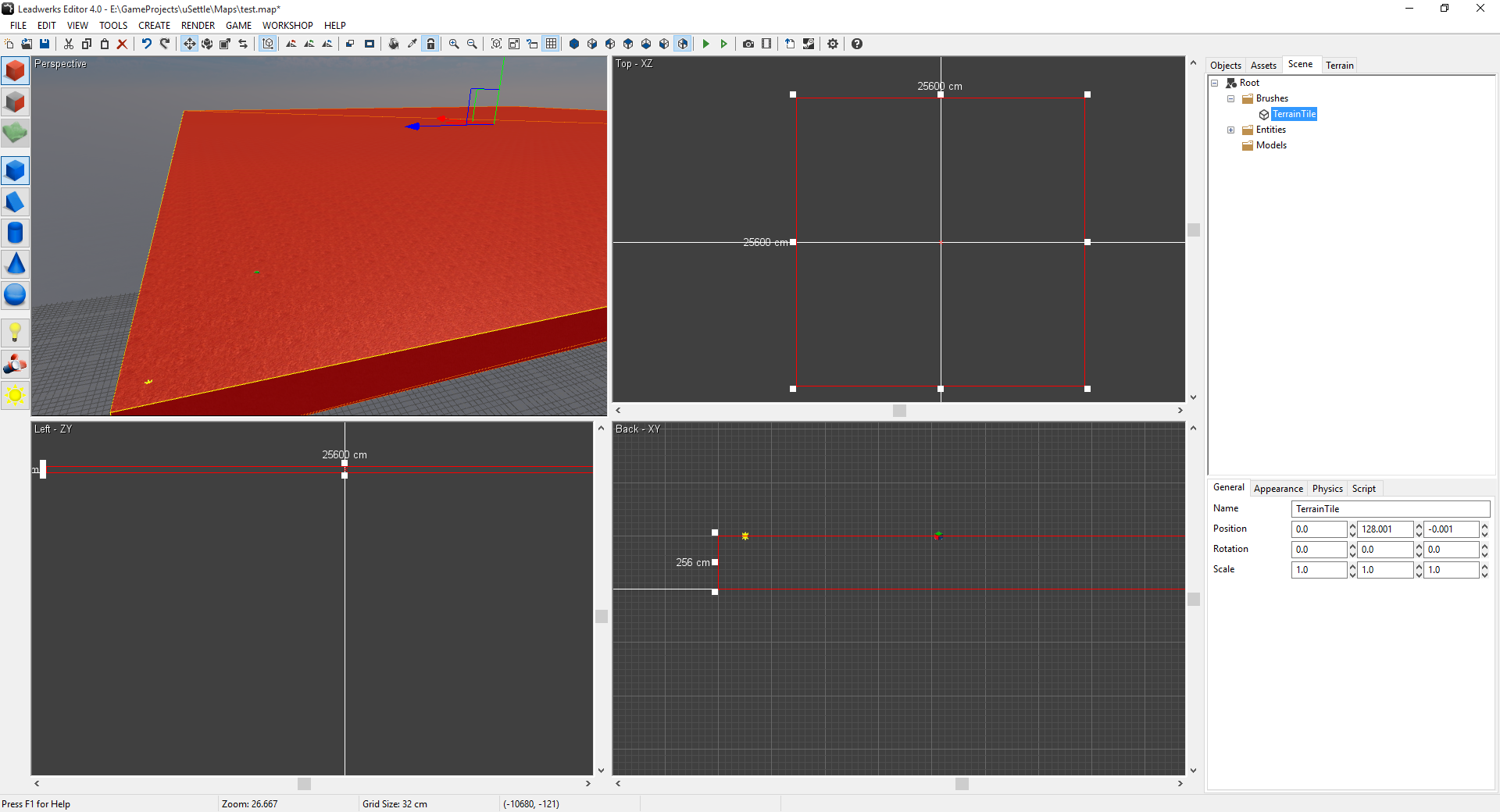1500x812 pixels.
Task: Select the blue cylinder brush primitive
Action: [15, 233]
